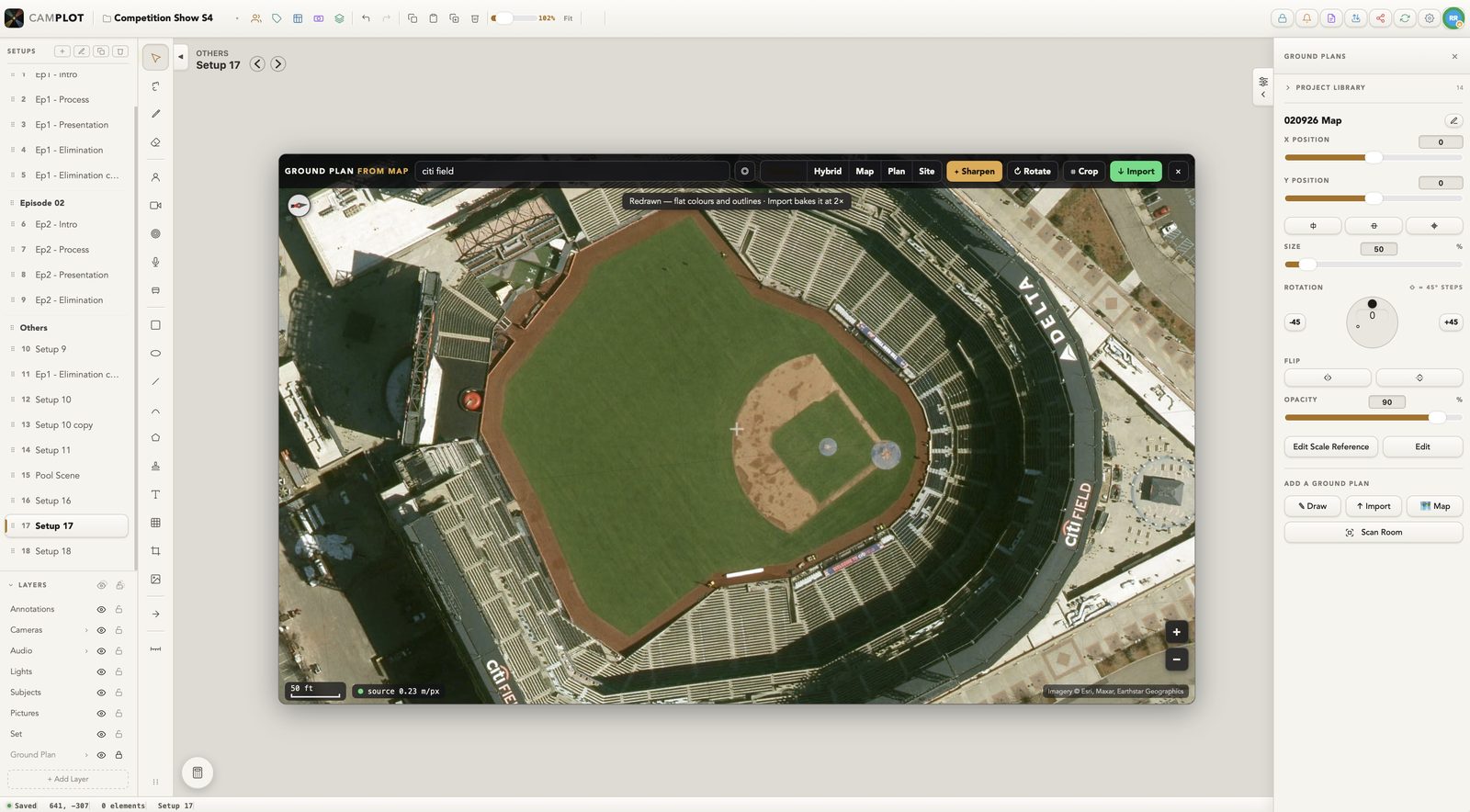
Task: Adjust the Opacity slider
Action: [1374, 418]
